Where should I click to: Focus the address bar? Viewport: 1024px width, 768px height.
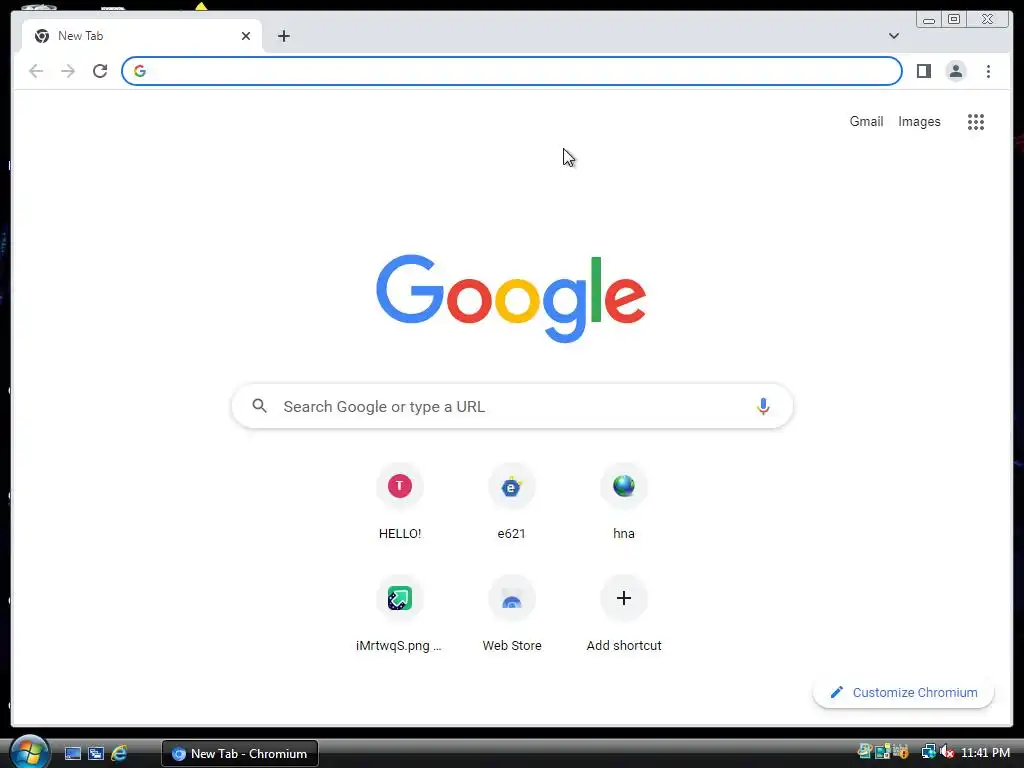click(x=511, y=71)
